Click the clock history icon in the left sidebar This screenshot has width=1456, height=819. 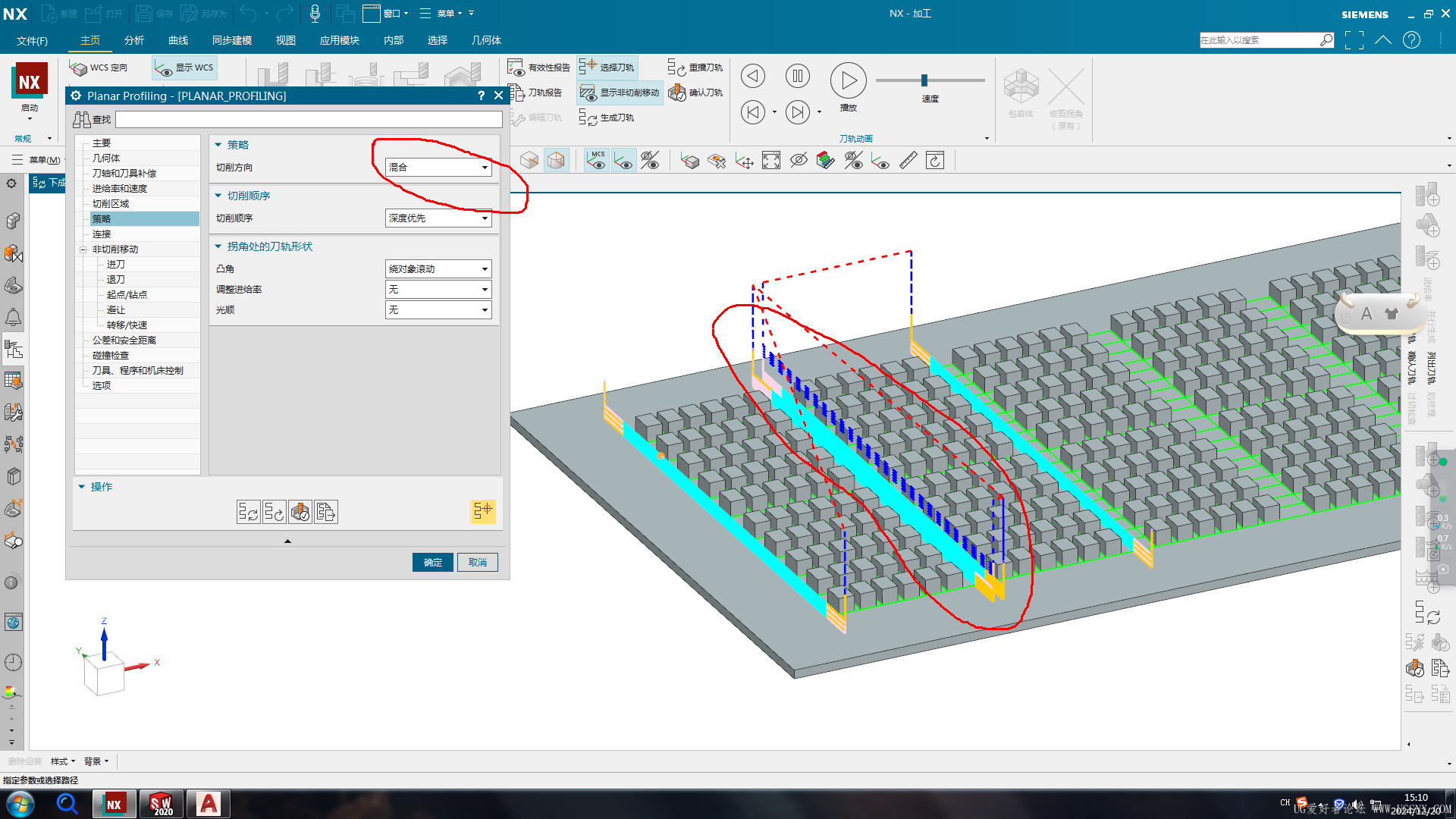[13, 662]
